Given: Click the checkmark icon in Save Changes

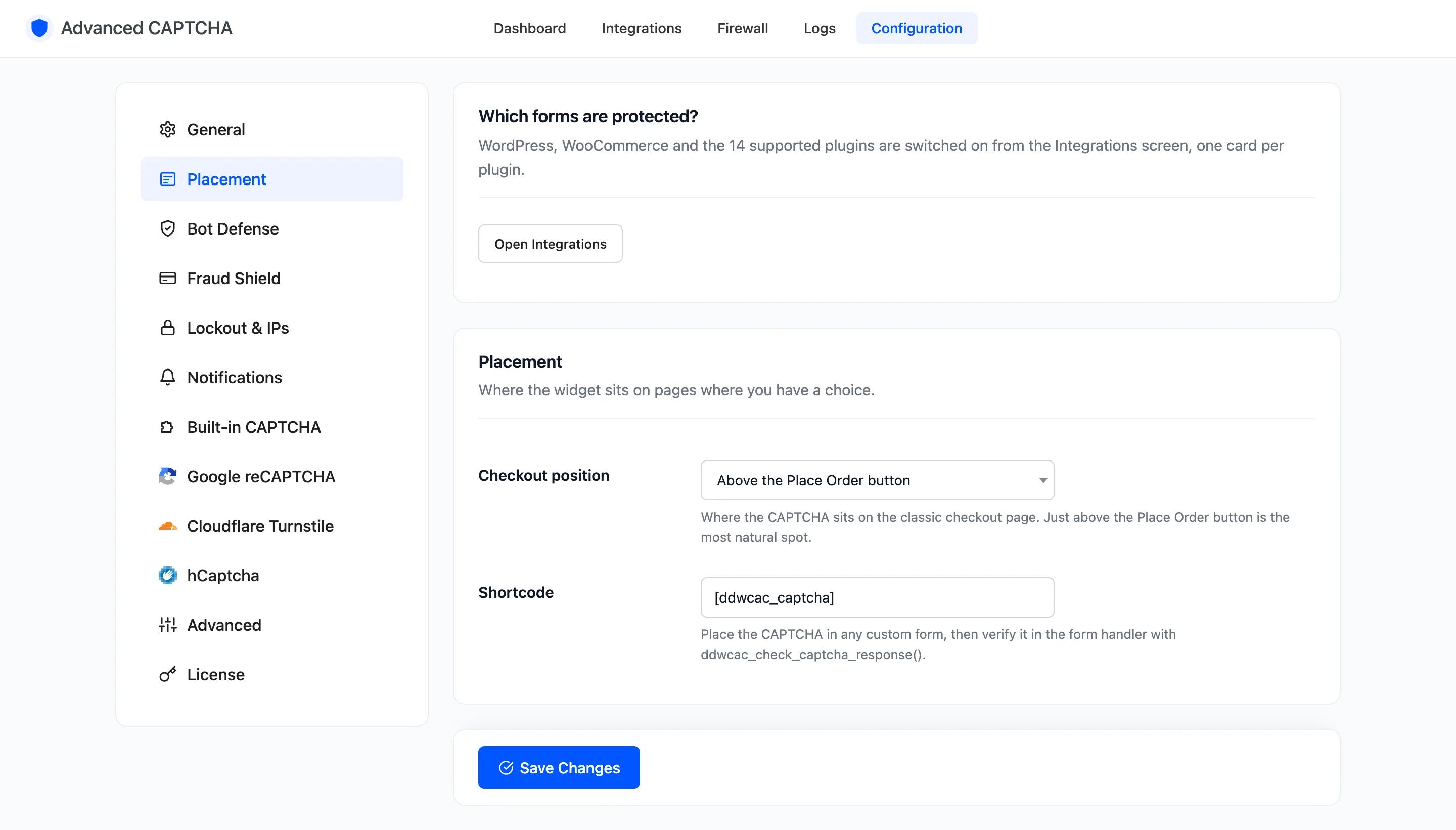Looking at the screenshot, I should click(x=506, y=768).
